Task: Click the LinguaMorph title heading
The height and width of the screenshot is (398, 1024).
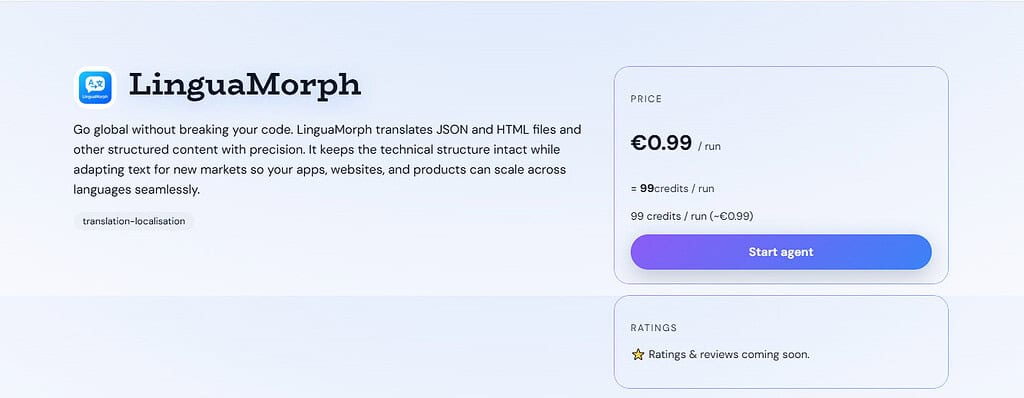Action: [245, 85]
